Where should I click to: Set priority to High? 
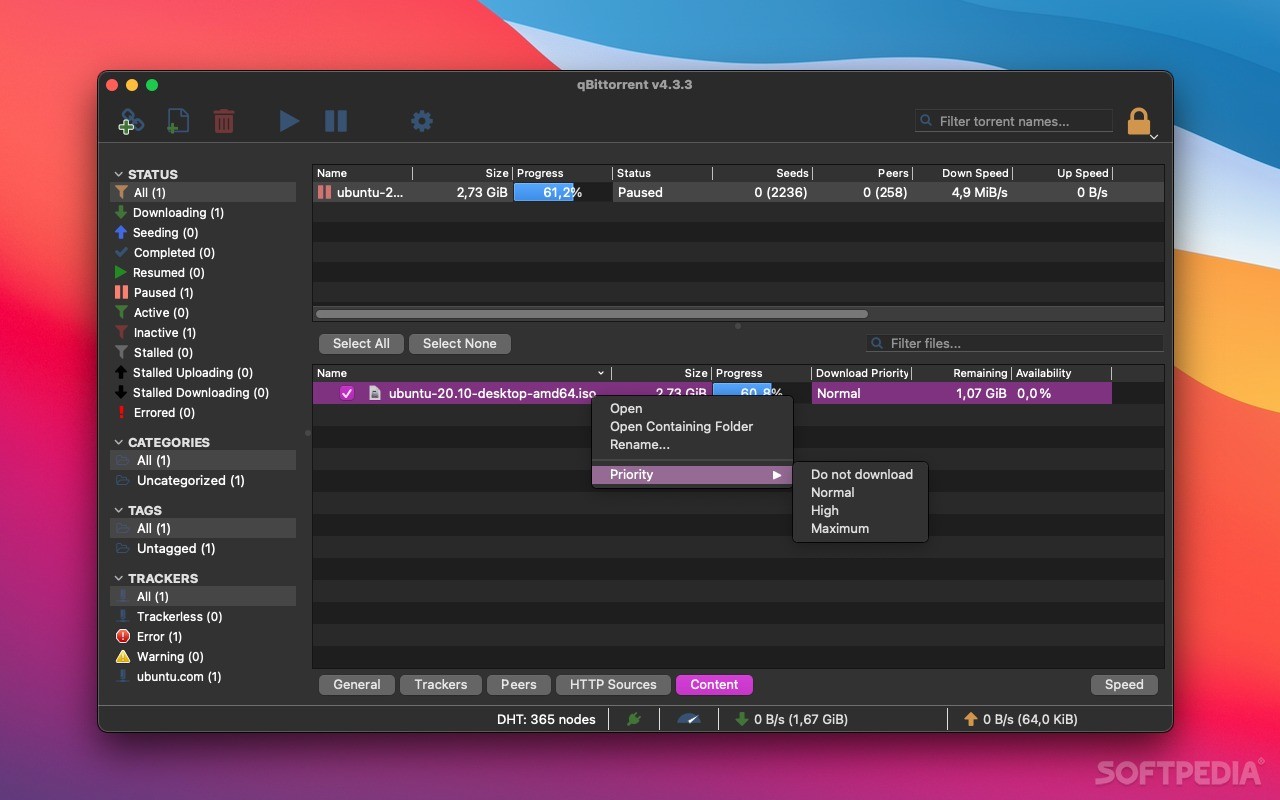pyautogui.click(x=861, y=510)
